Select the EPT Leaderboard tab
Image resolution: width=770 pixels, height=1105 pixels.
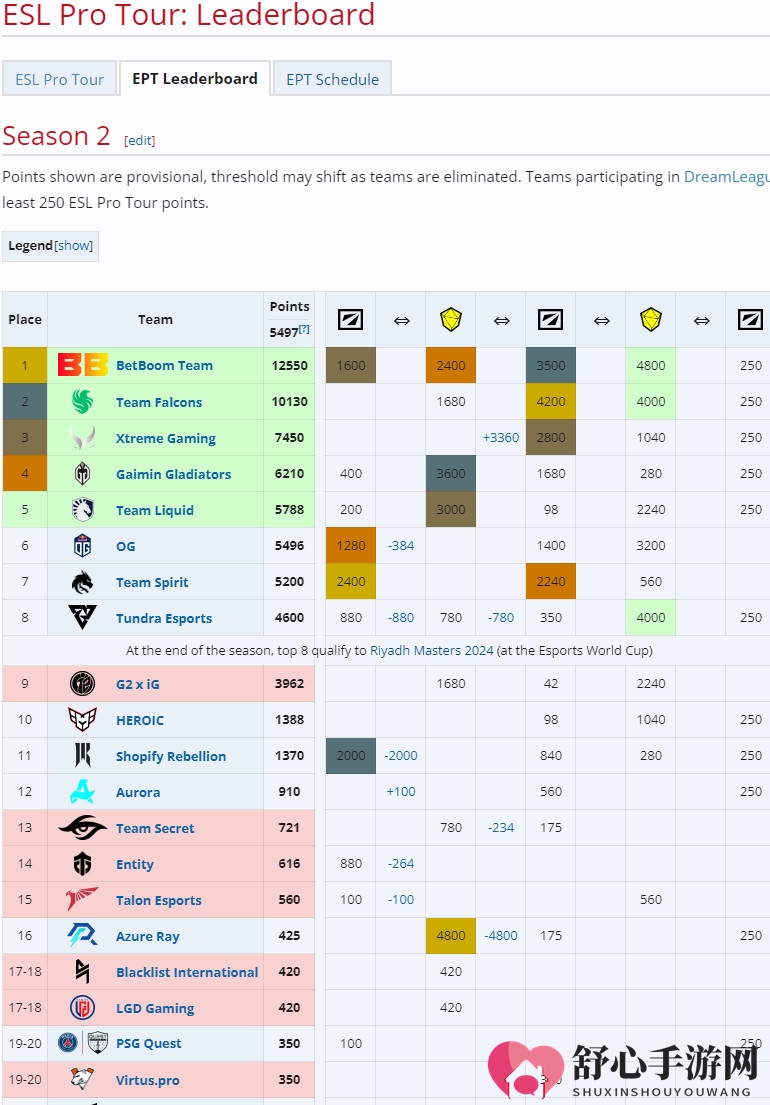coord(195,78)
